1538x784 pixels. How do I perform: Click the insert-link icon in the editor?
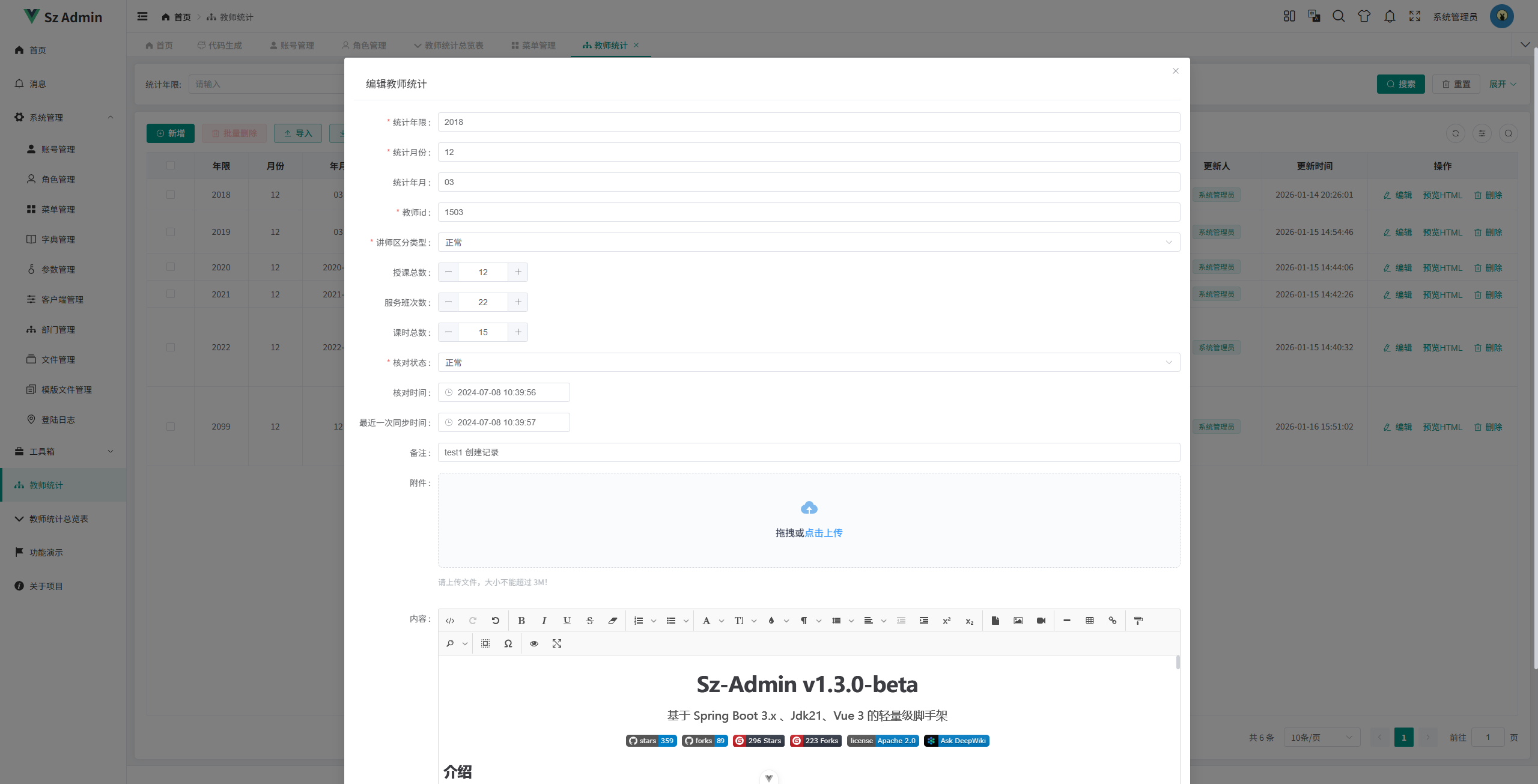click(x=1112, y=621)
